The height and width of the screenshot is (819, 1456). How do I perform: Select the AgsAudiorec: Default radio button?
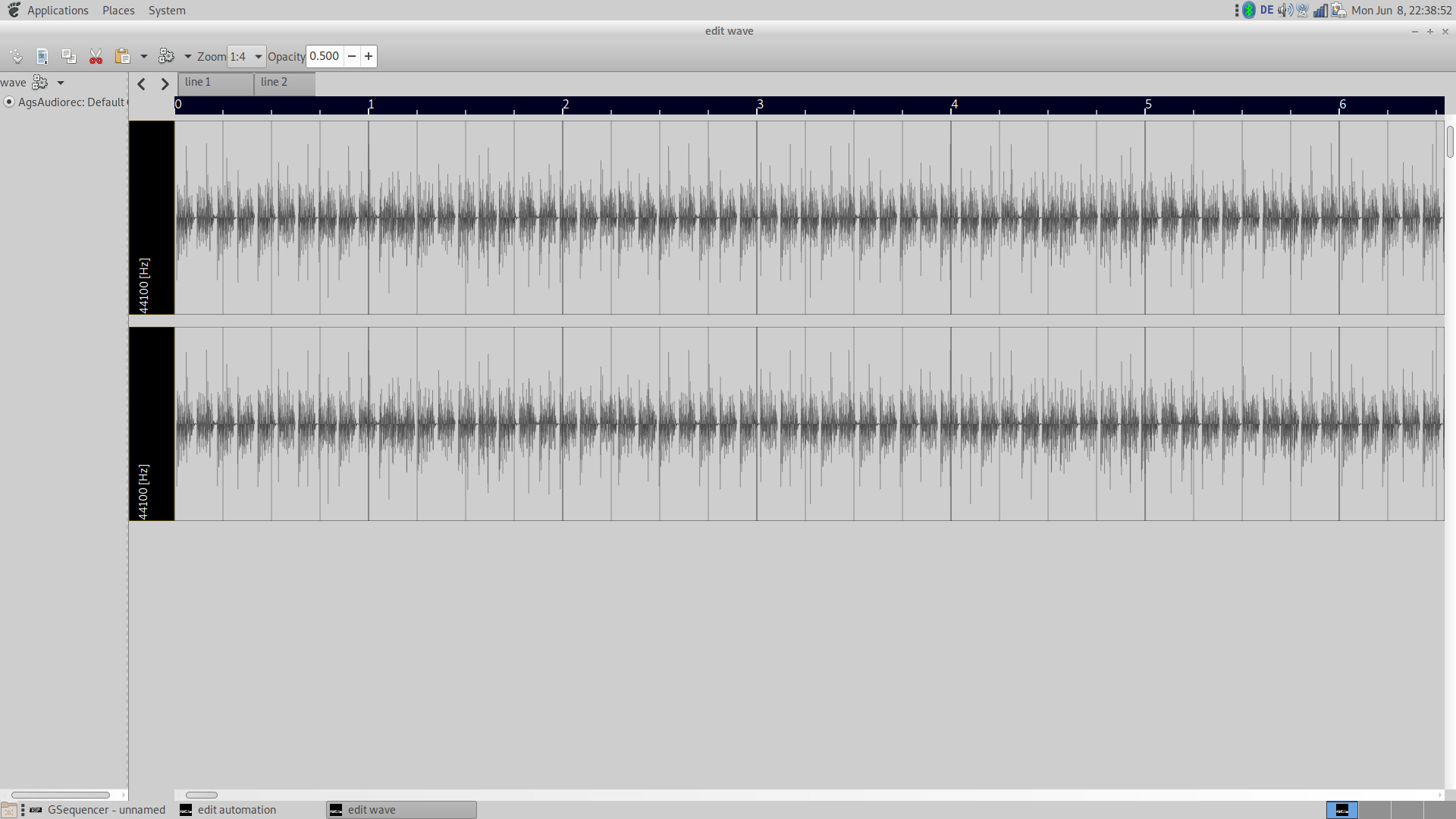tap(9, 102)
